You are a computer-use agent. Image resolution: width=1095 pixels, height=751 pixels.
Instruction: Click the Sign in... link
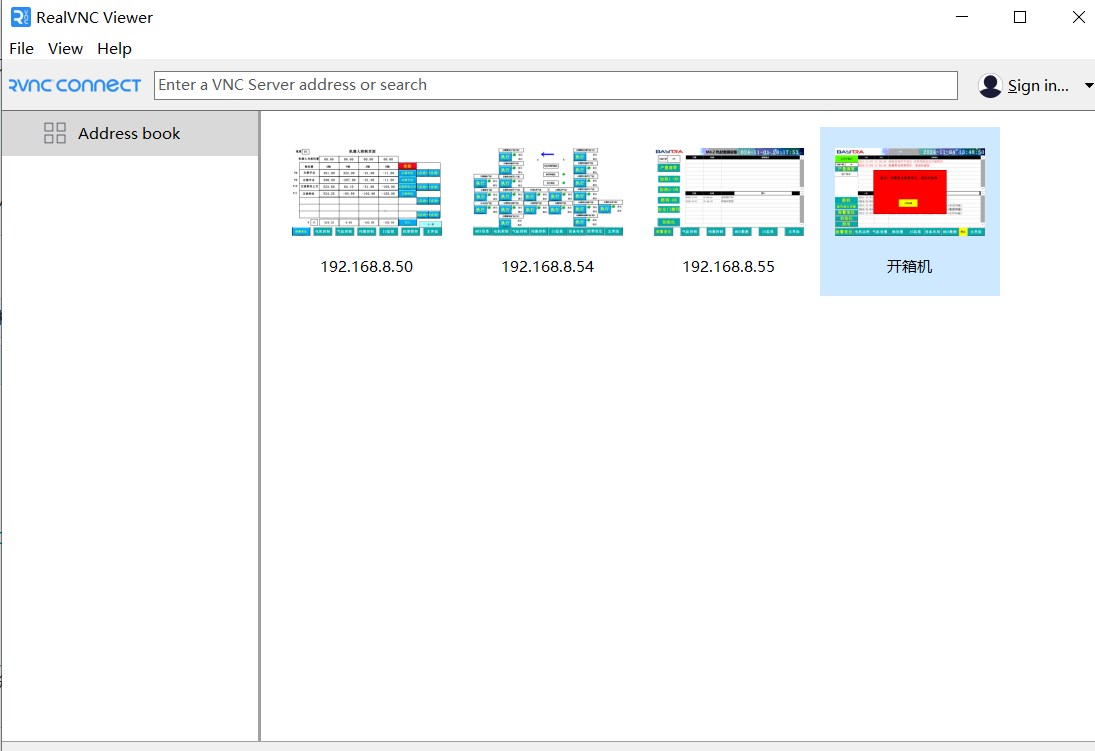point(1038,86)
